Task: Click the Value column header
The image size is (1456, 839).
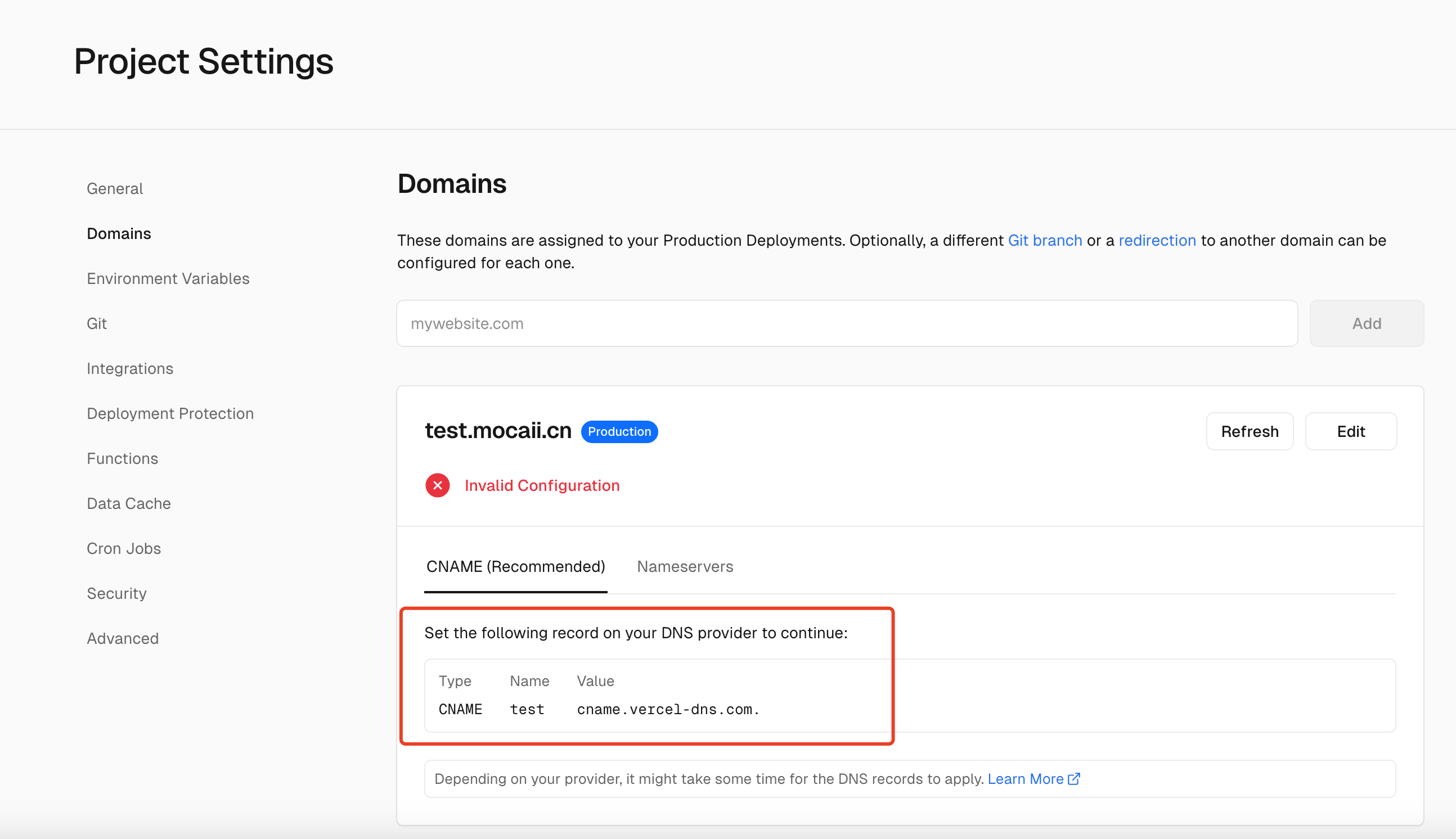Action: pyautogui.click(x=595, y=680)
